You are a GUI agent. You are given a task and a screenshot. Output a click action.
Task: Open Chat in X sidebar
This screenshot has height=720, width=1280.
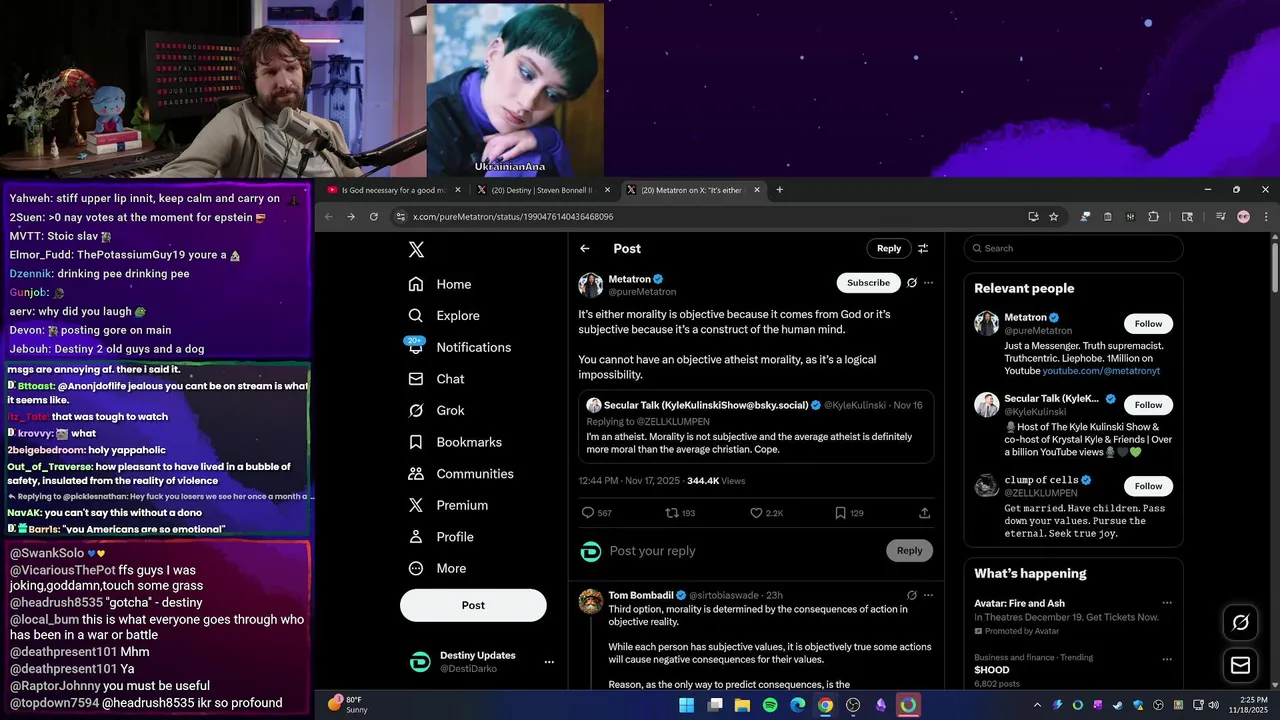tap(437, 379)
